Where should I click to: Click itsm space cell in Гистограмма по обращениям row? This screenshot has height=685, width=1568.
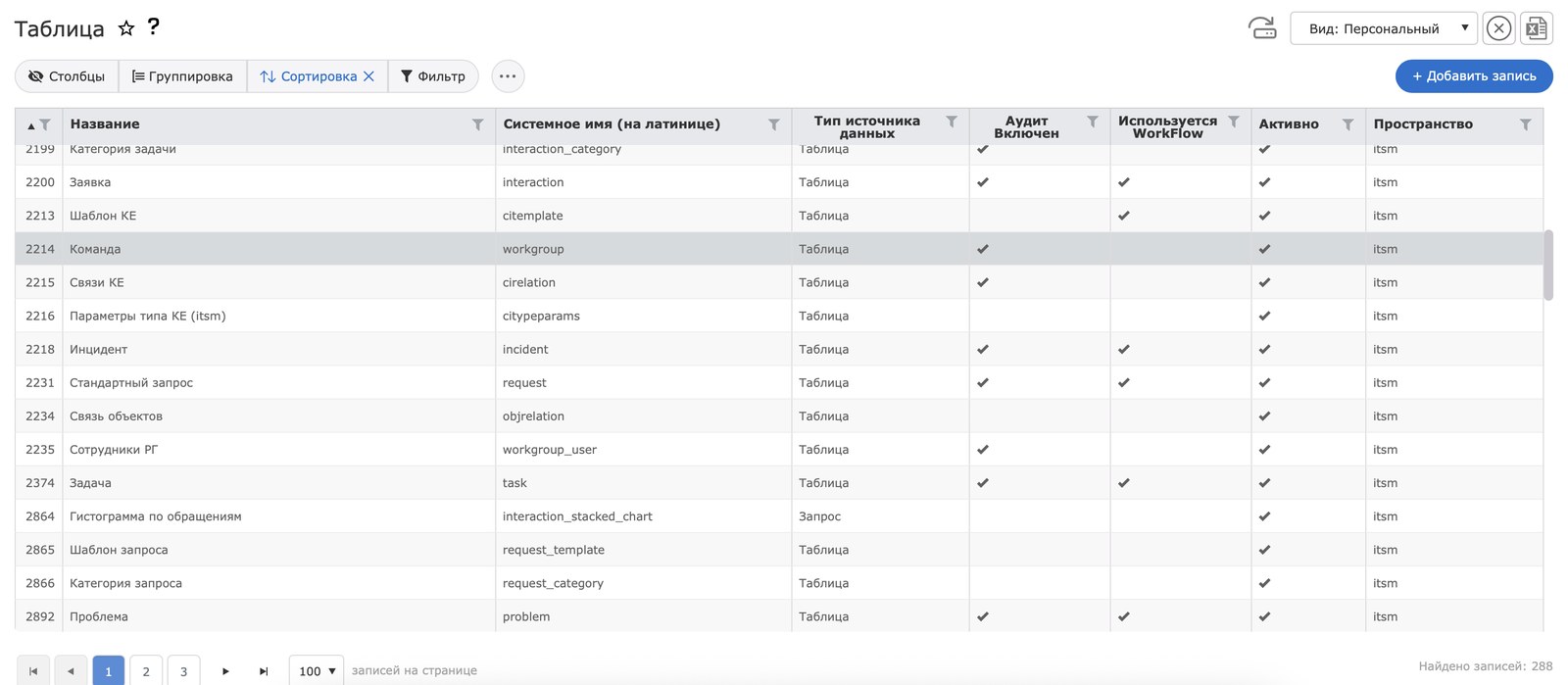click(1454, 516)
